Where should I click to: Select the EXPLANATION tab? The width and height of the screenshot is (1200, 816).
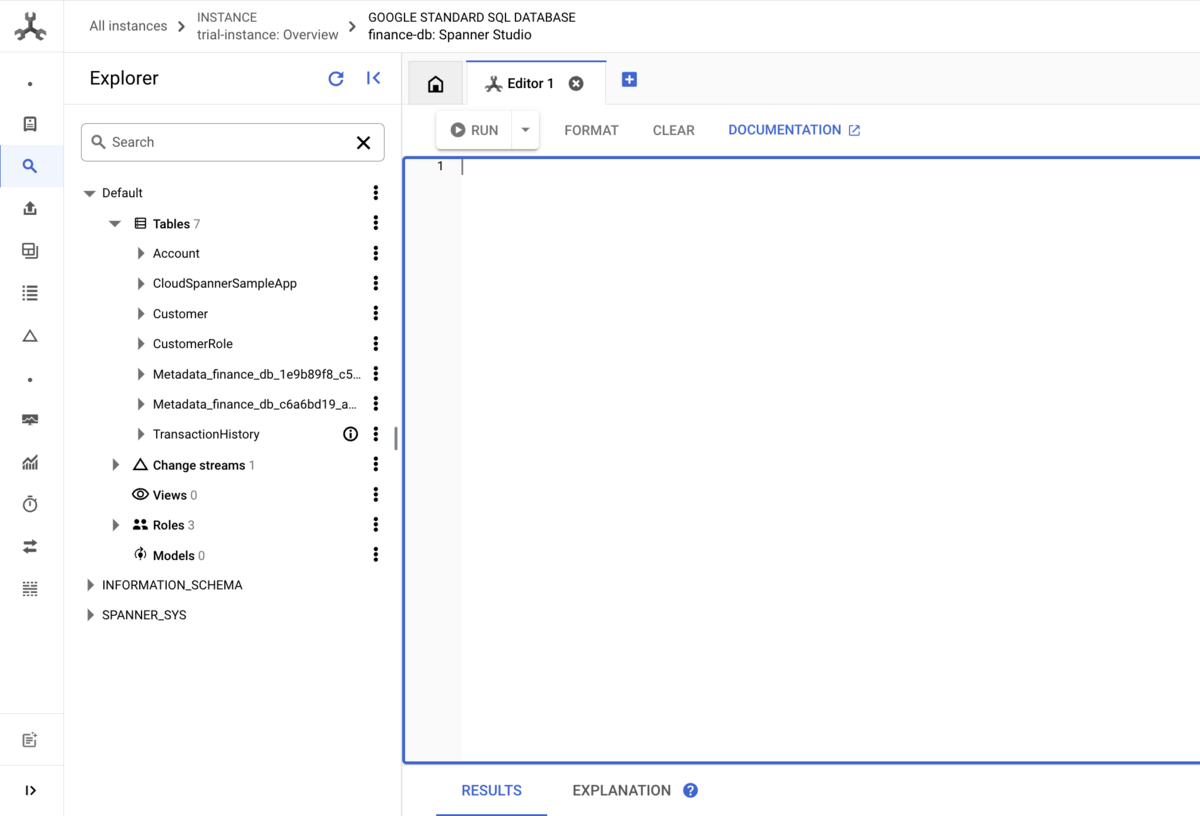point(619,790)
